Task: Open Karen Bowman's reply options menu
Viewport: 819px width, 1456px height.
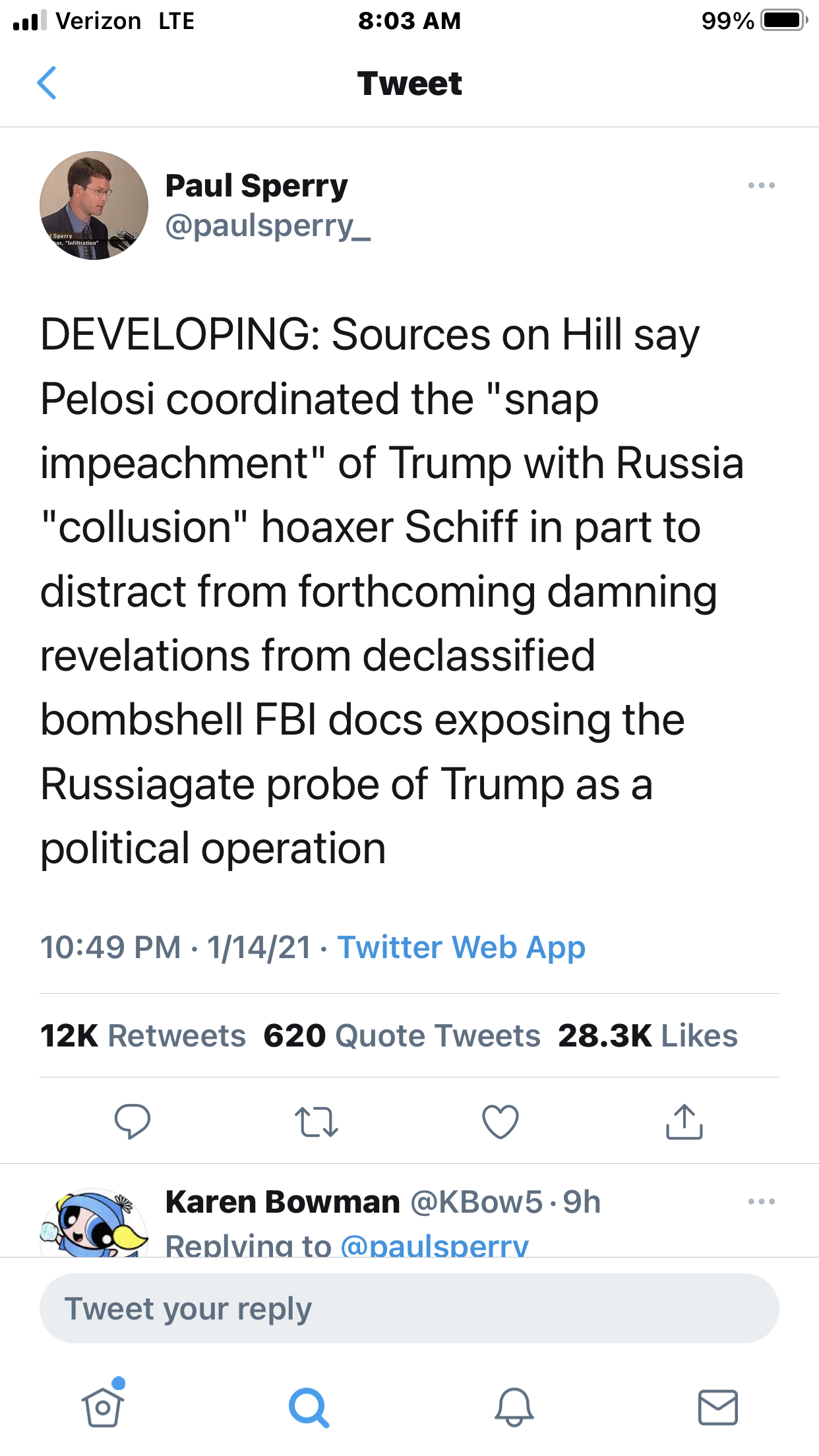Action: coord(761,1201)
